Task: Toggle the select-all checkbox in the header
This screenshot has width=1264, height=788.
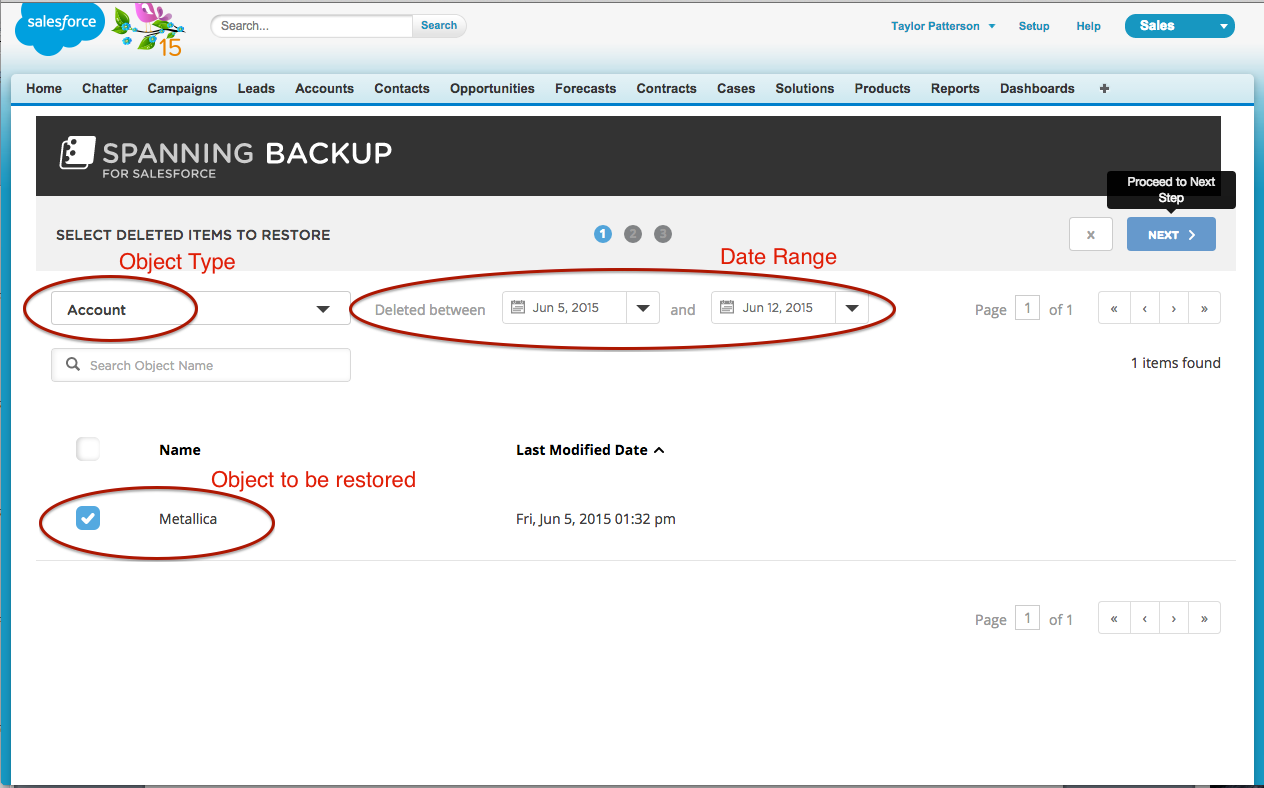Action: 88,449
